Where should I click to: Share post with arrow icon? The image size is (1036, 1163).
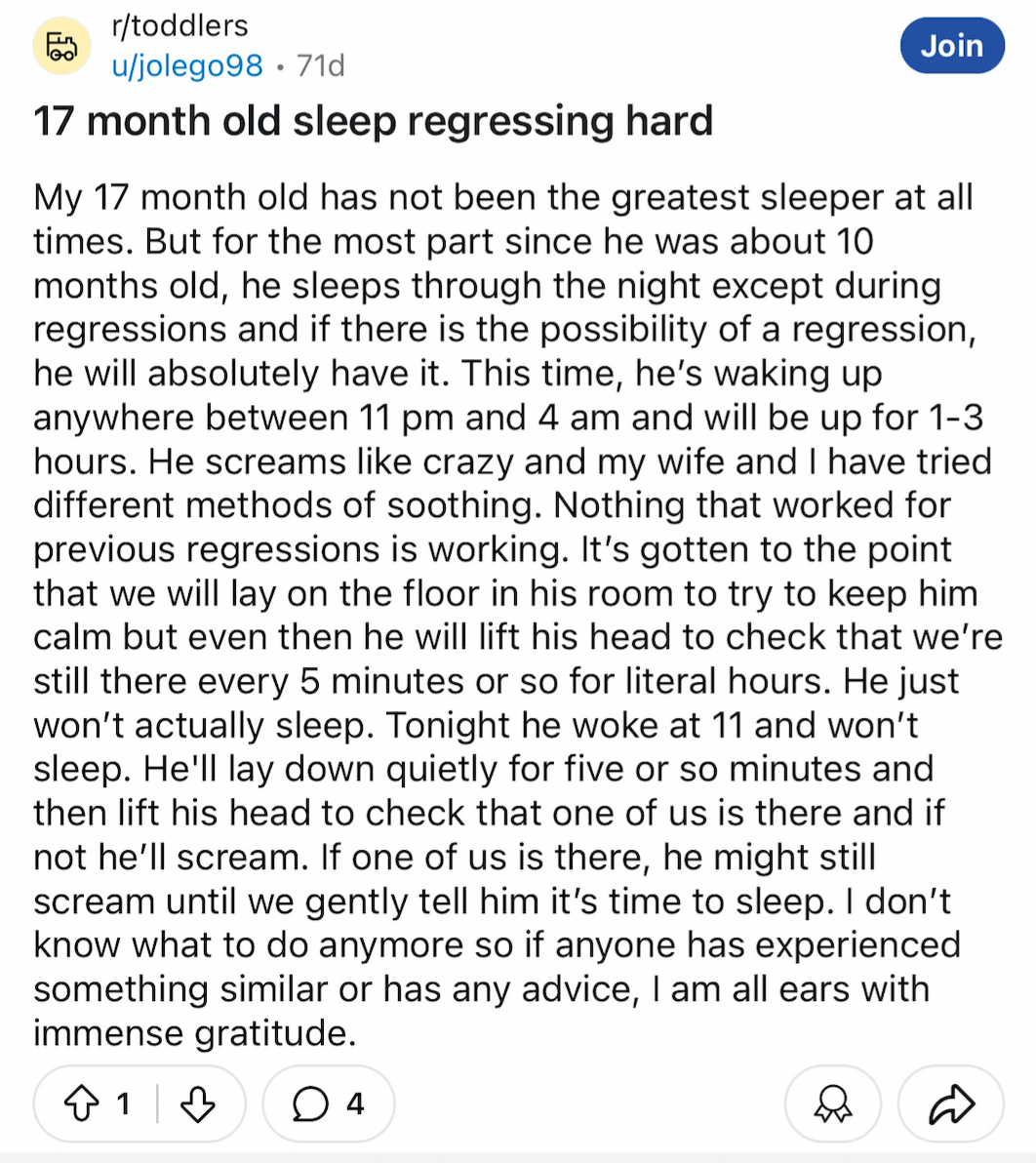[951, 1103]
